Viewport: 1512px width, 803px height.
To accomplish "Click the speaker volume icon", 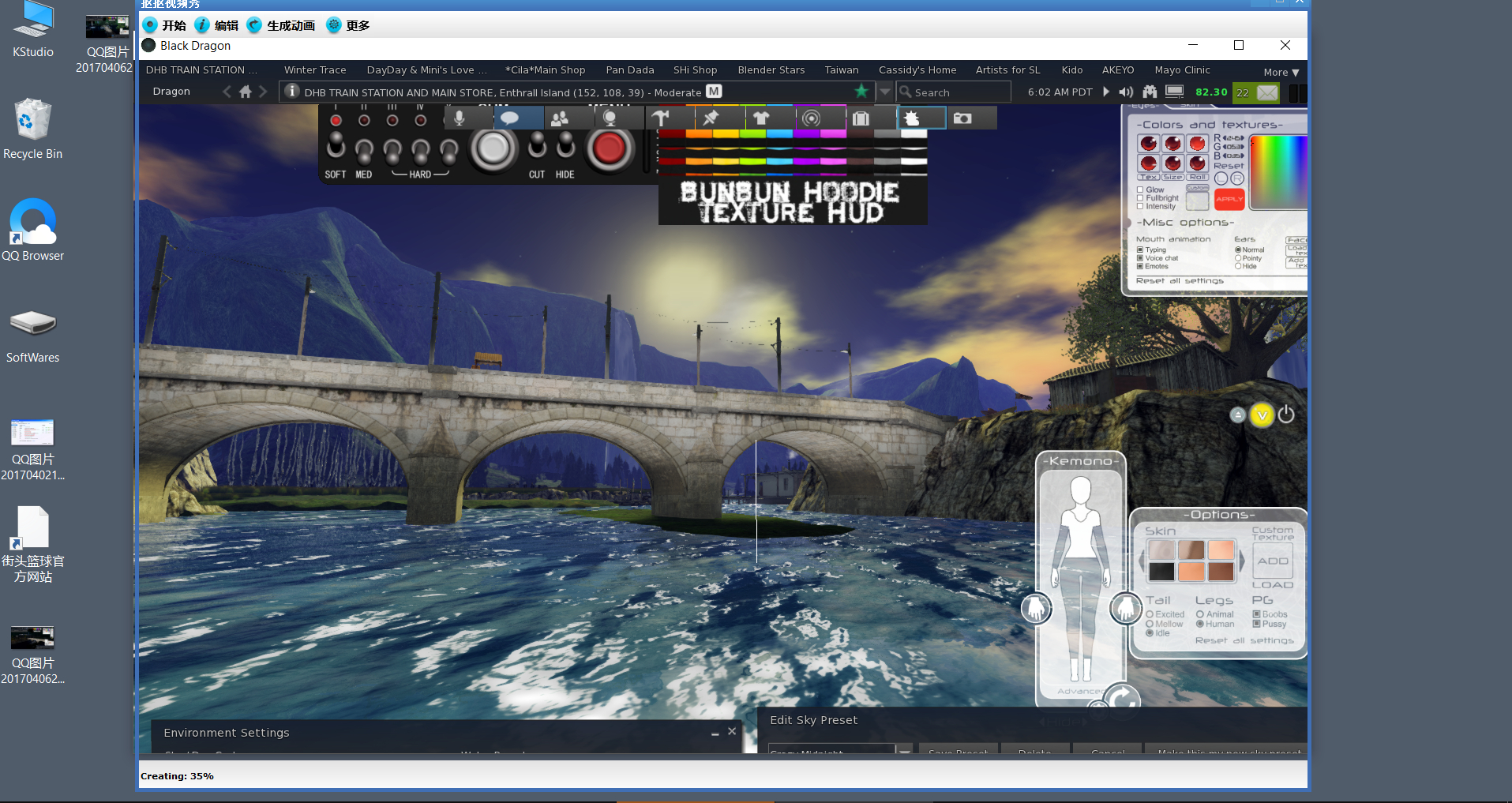I will pos(1127,92).
